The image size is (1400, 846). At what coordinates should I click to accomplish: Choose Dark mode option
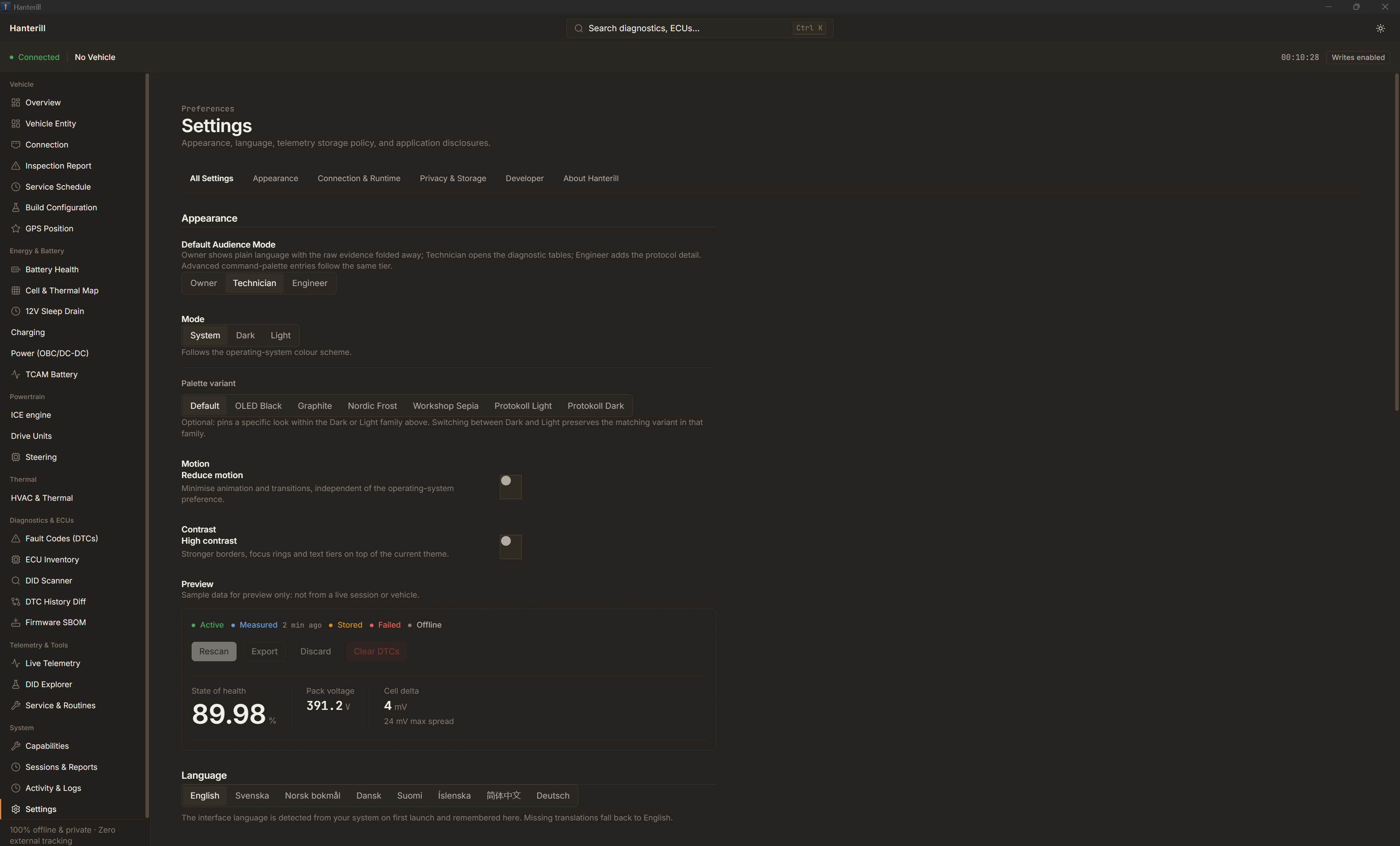point(245,335)
